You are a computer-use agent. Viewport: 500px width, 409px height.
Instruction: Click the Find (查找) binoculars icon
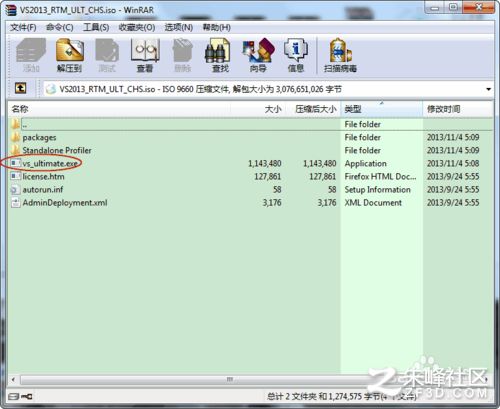coord(220,55)
